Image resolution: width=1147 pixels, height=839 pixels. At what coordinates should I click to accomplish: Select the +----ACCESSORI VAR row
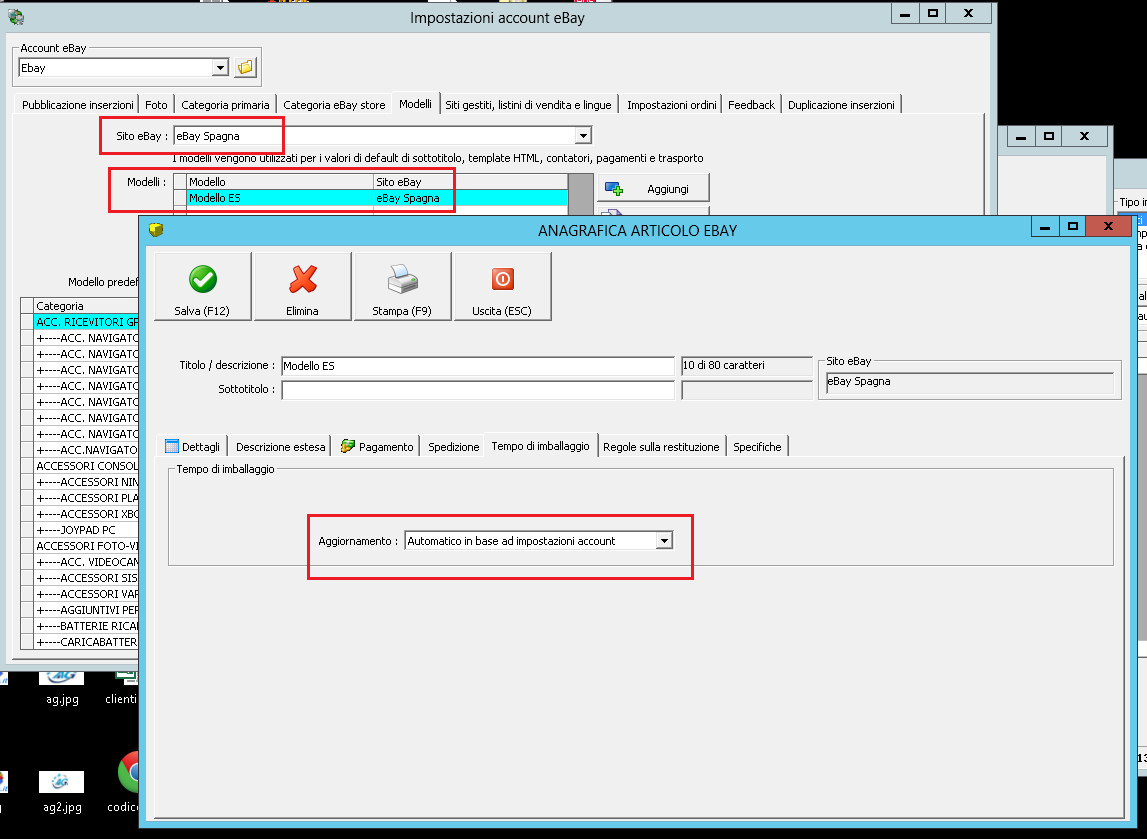86,594
